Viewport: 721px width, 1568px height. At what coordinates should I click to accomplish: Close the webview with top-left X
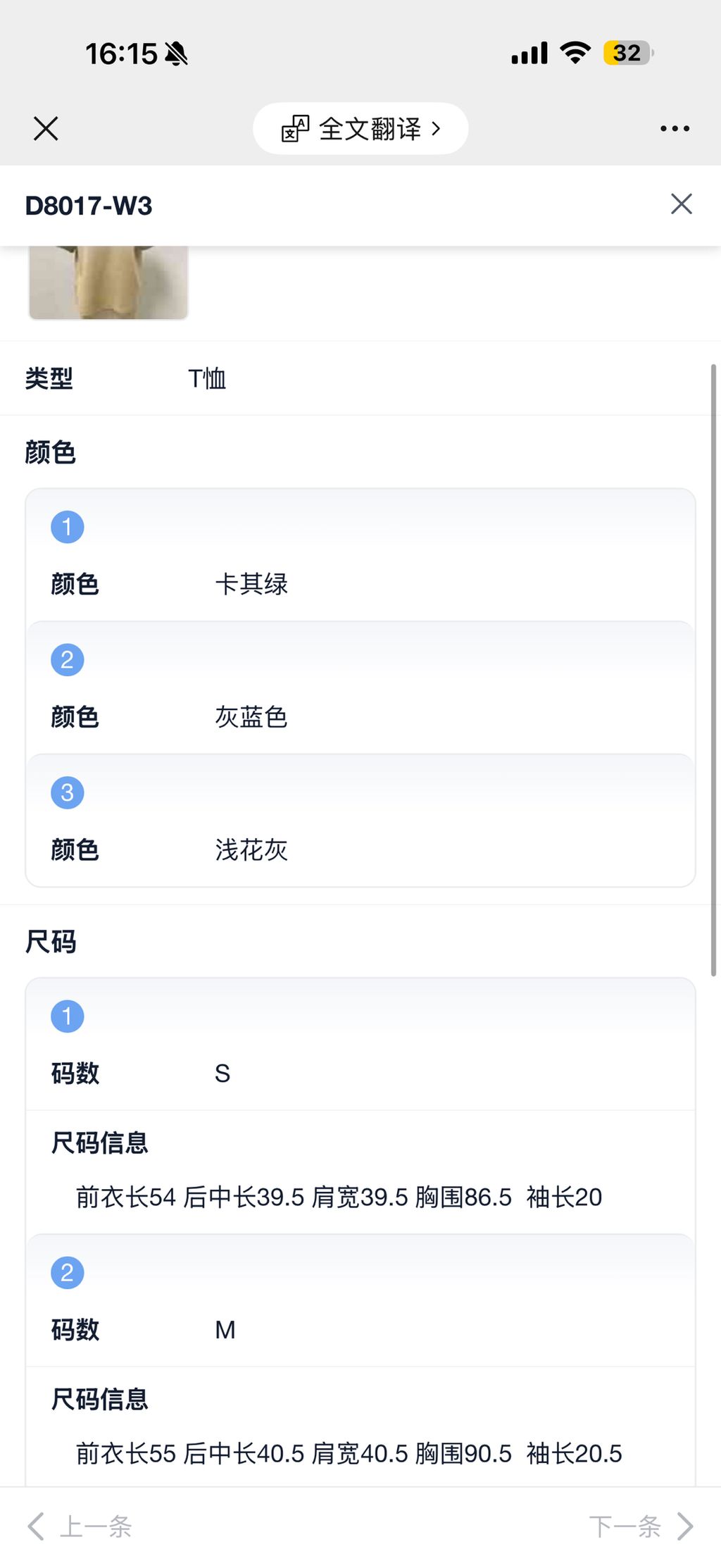click(46, 129)
